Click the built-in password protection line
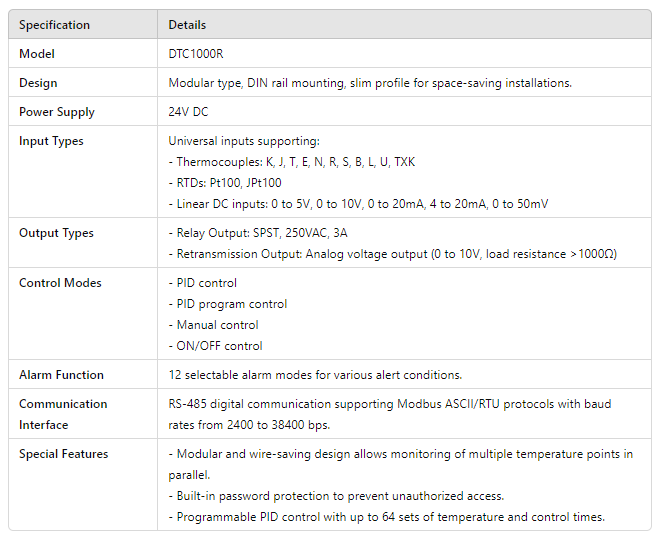The width and height of the screenshot is (659, 537). (336, 496)
